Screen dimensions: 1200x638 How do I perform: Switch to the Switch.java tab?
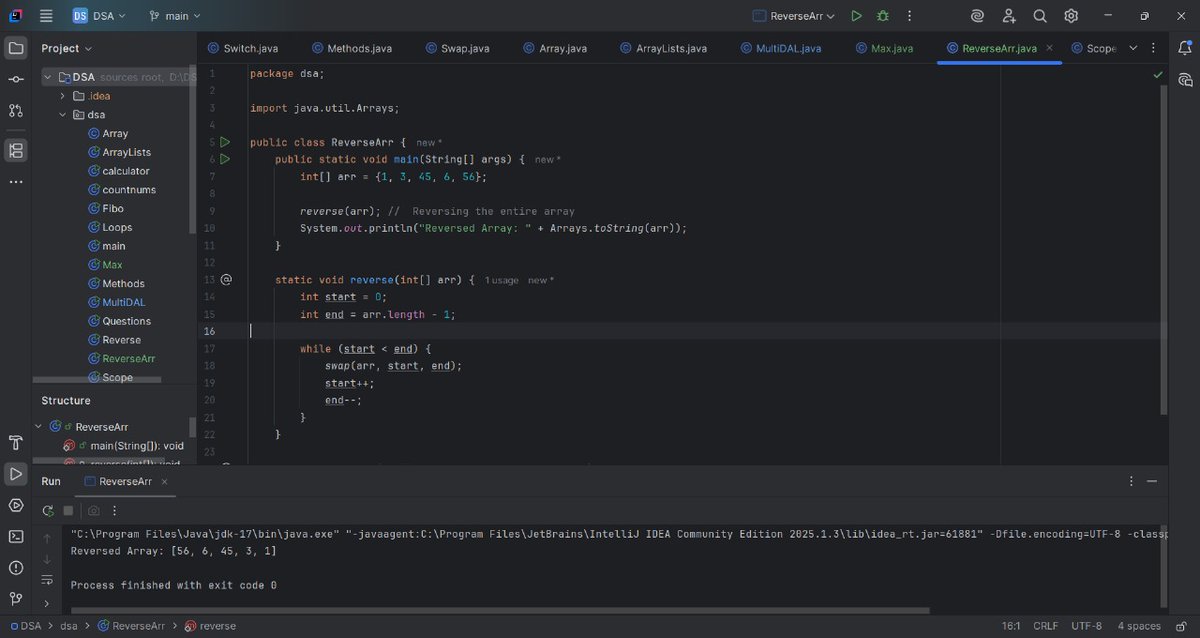pos(243,48)
